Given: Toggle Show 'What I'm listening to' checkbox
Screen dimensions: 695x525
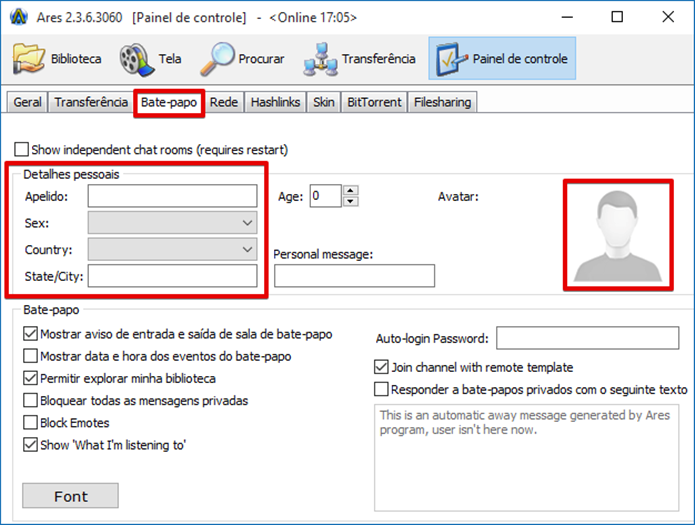Looking at the screenshot, I should 30,445.
